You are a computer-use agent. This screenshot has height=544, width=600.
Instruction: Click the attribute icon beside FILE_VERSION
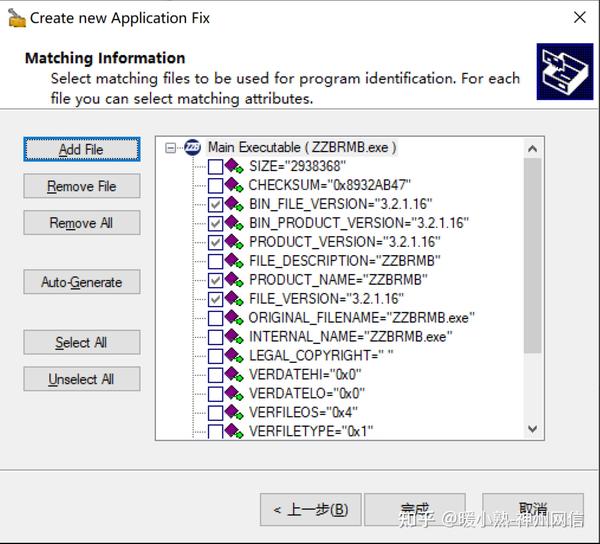[x=234, y=299]
